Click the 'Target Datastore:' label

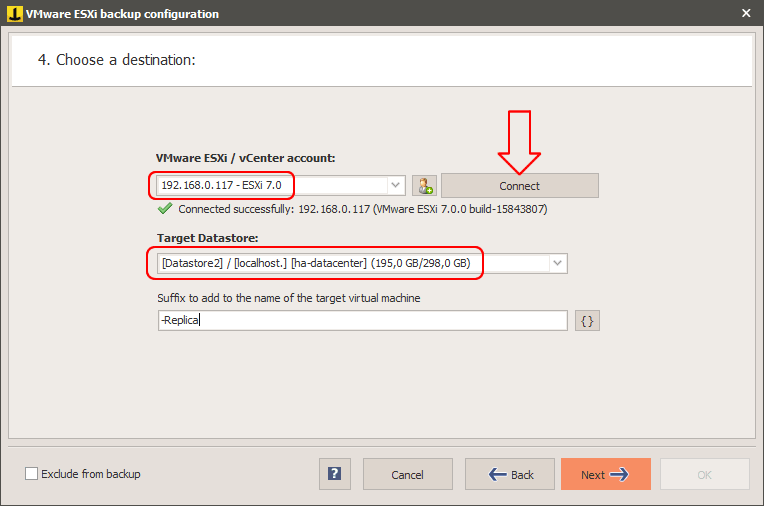point(208,238)
